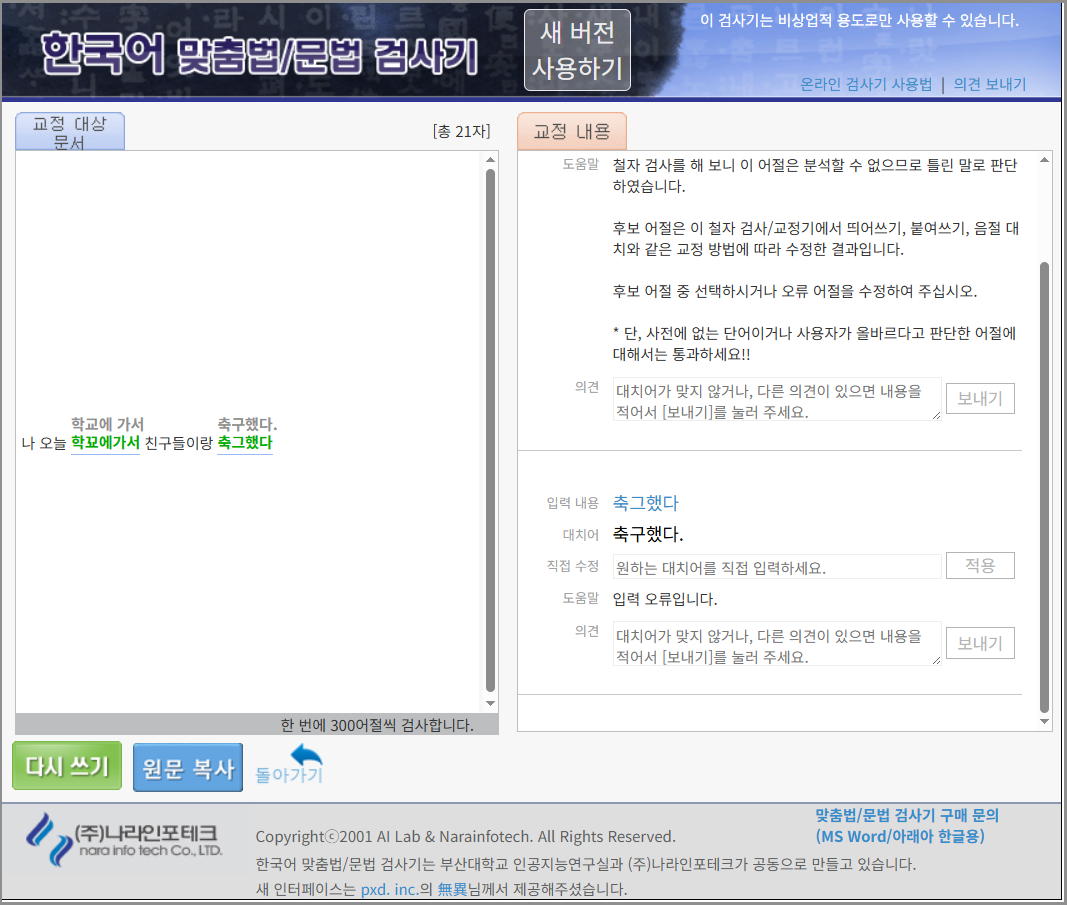The width and height of the screenshot is (1067, 905).
Task: Click scroll up arrow in 교정 내용 panel
Action: (1044, 160)
